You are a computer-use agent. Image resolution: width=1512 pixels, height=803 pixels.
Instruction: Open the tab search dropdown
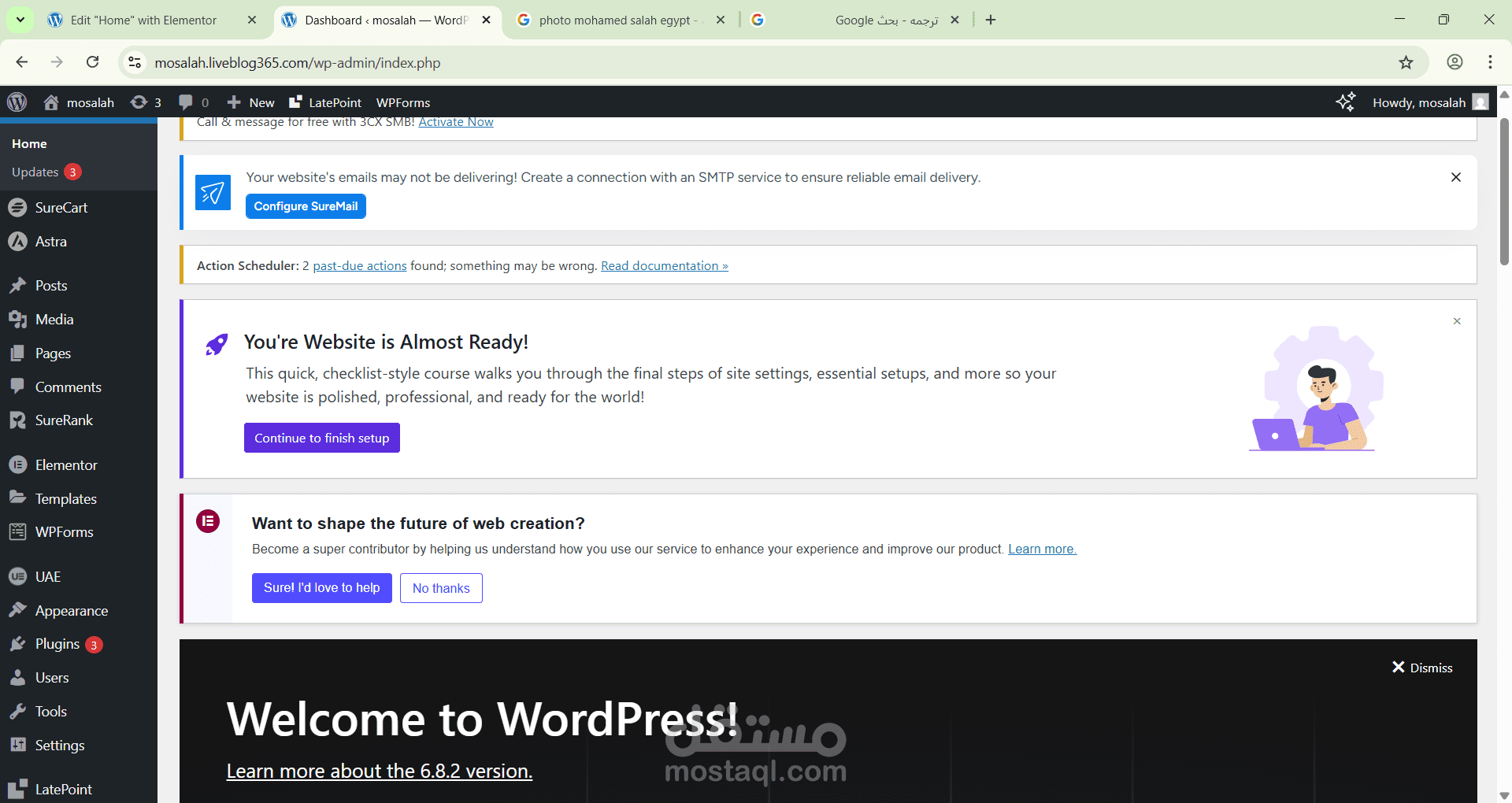[x=20, y=20]
